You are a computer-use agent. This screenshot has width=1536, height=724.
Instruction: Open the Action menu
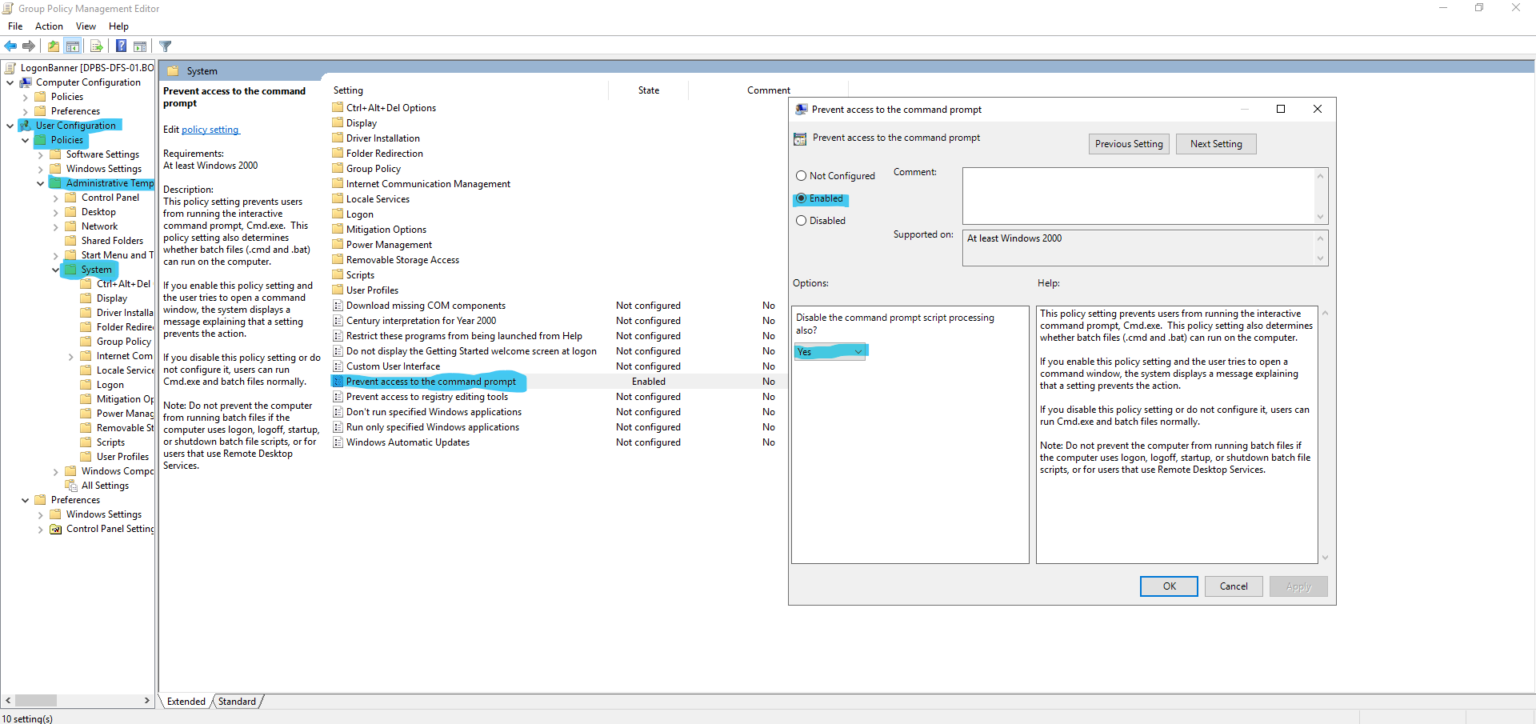pos(47,25)
